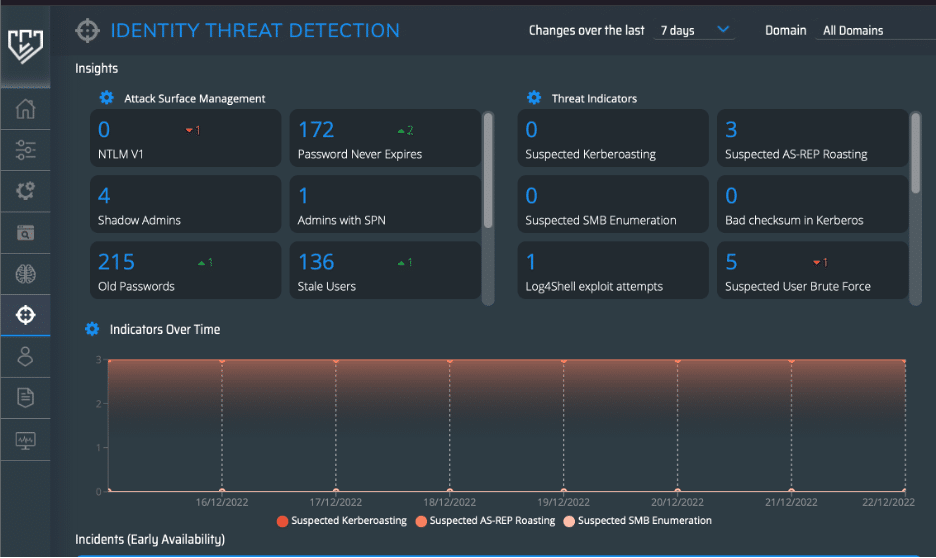The image size is (936, 558).
Task: Click the monitor activity sidebar icon
Action: click(25, 440)
